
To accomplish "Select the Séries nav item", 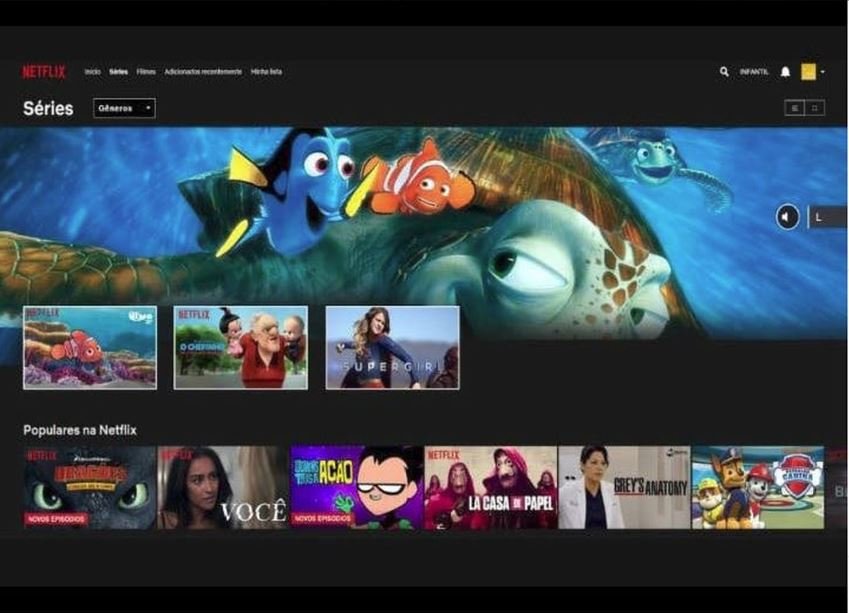I will (x=118, y=71).
